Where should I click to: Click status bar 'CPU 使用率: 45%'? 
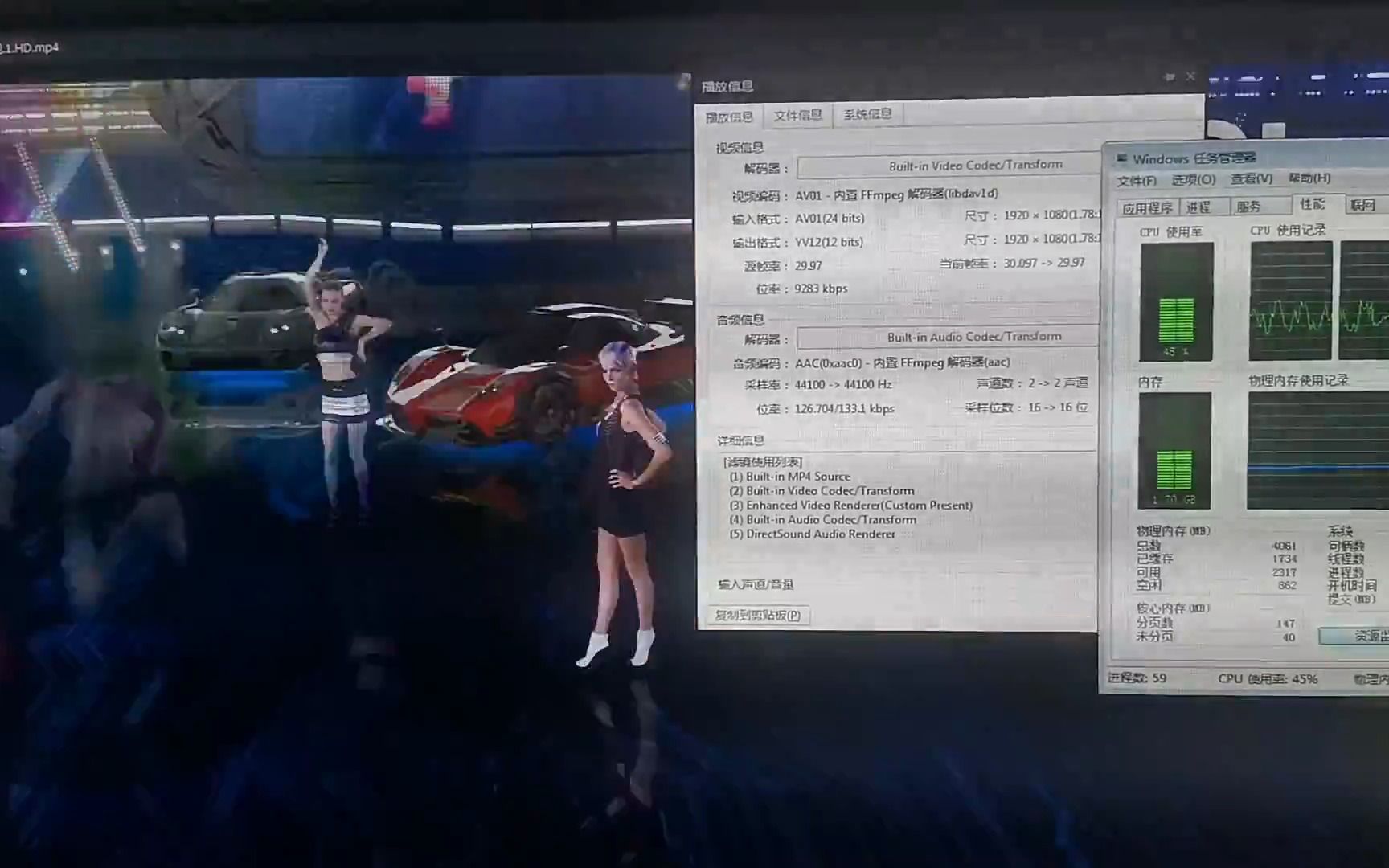pyautogui.click(x=1268, y=679)
